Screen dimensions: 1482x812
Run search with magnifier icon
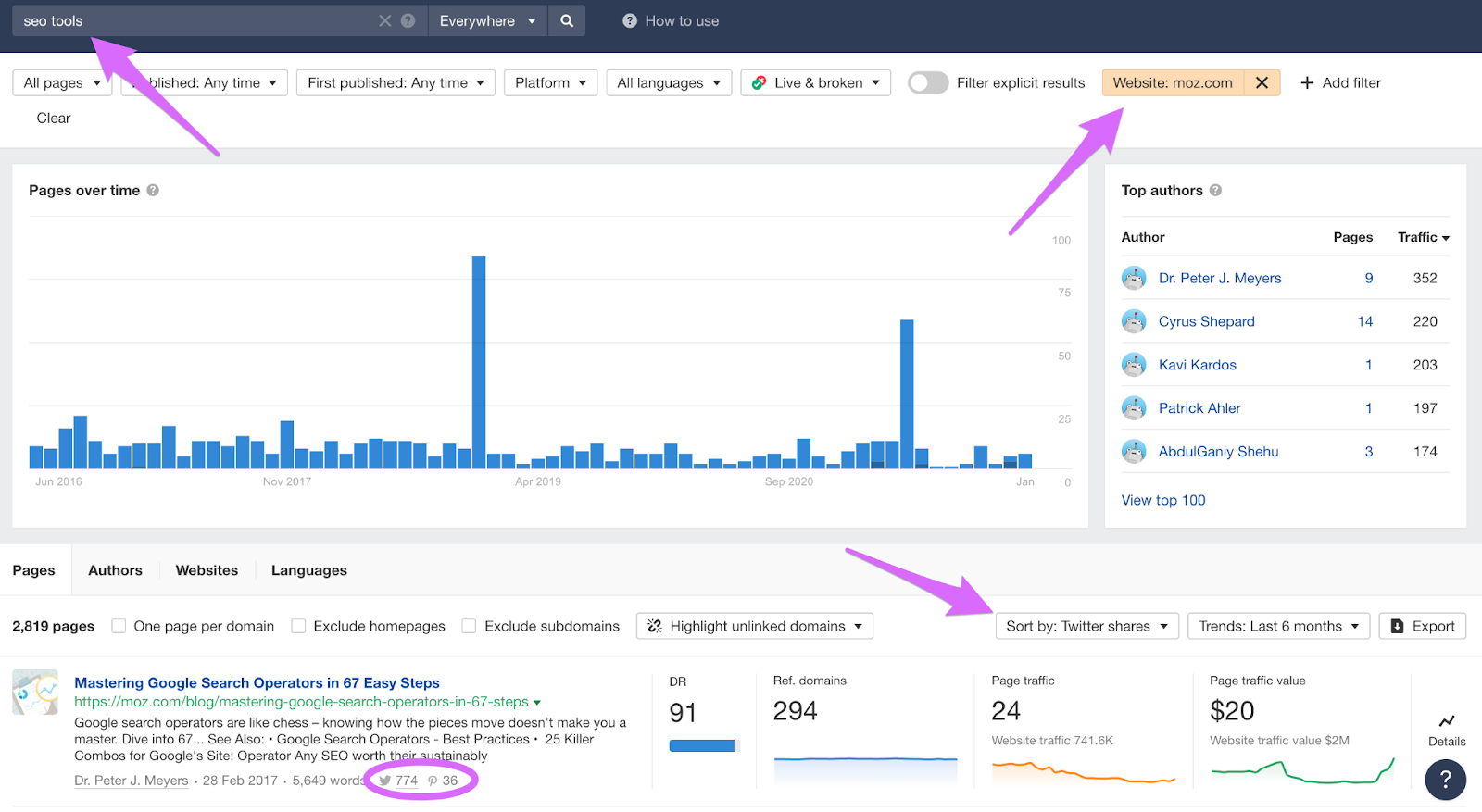click(x=567, y=20)
